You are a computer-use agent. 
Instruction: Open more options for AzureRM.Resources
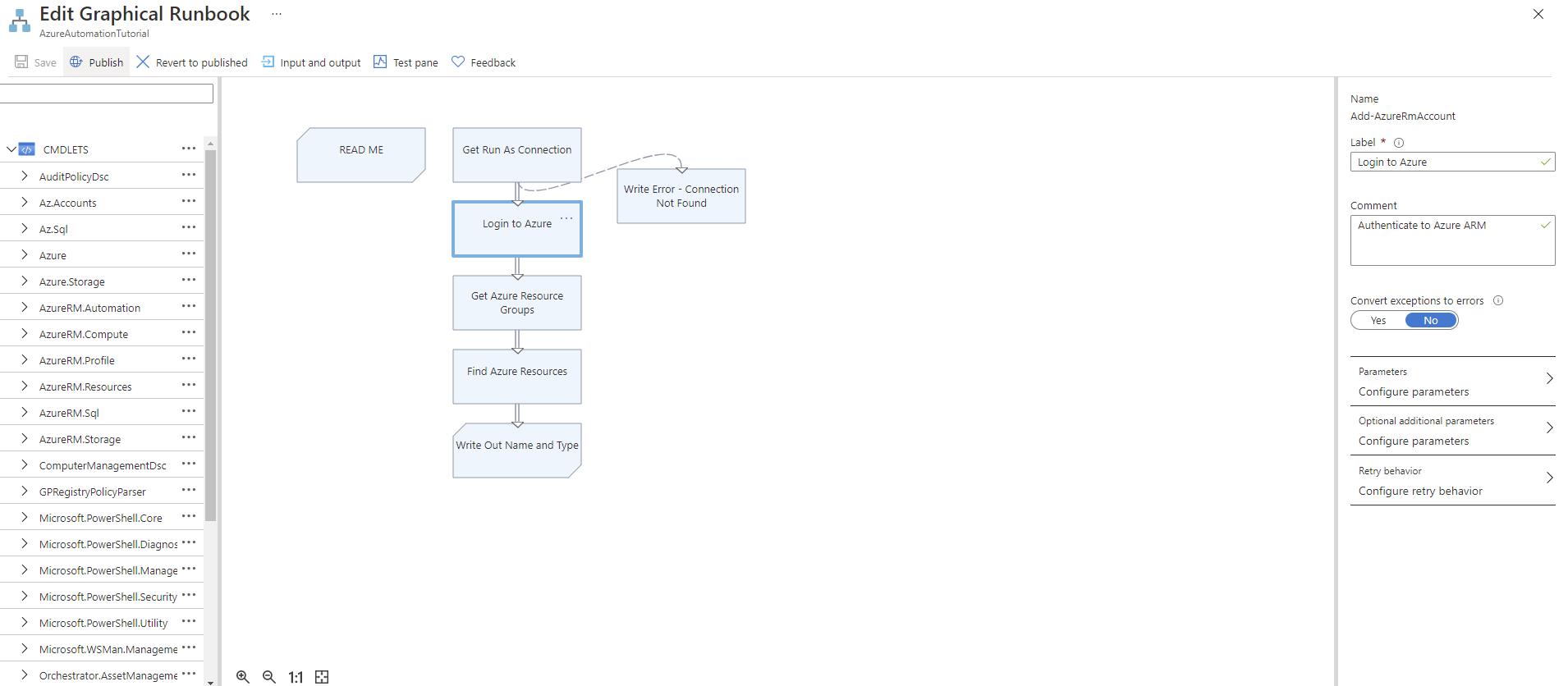[189, 385]
